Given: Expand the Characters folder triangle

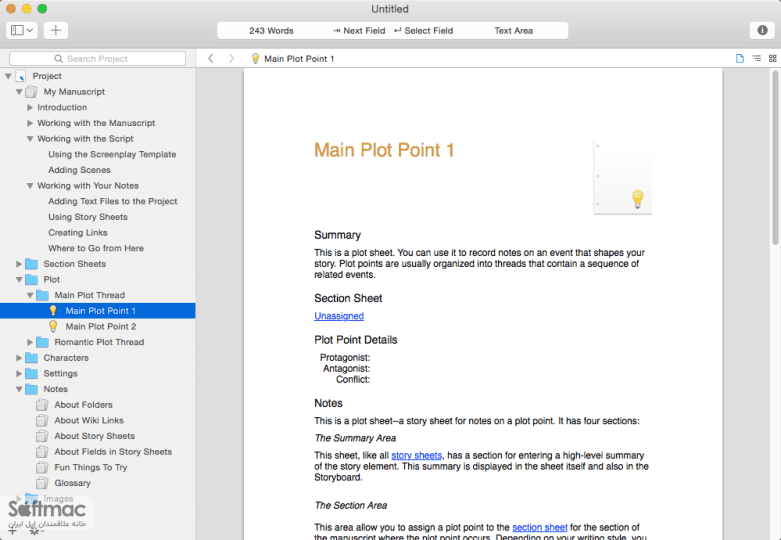Looking at the screenshot, I should (19, 358).
